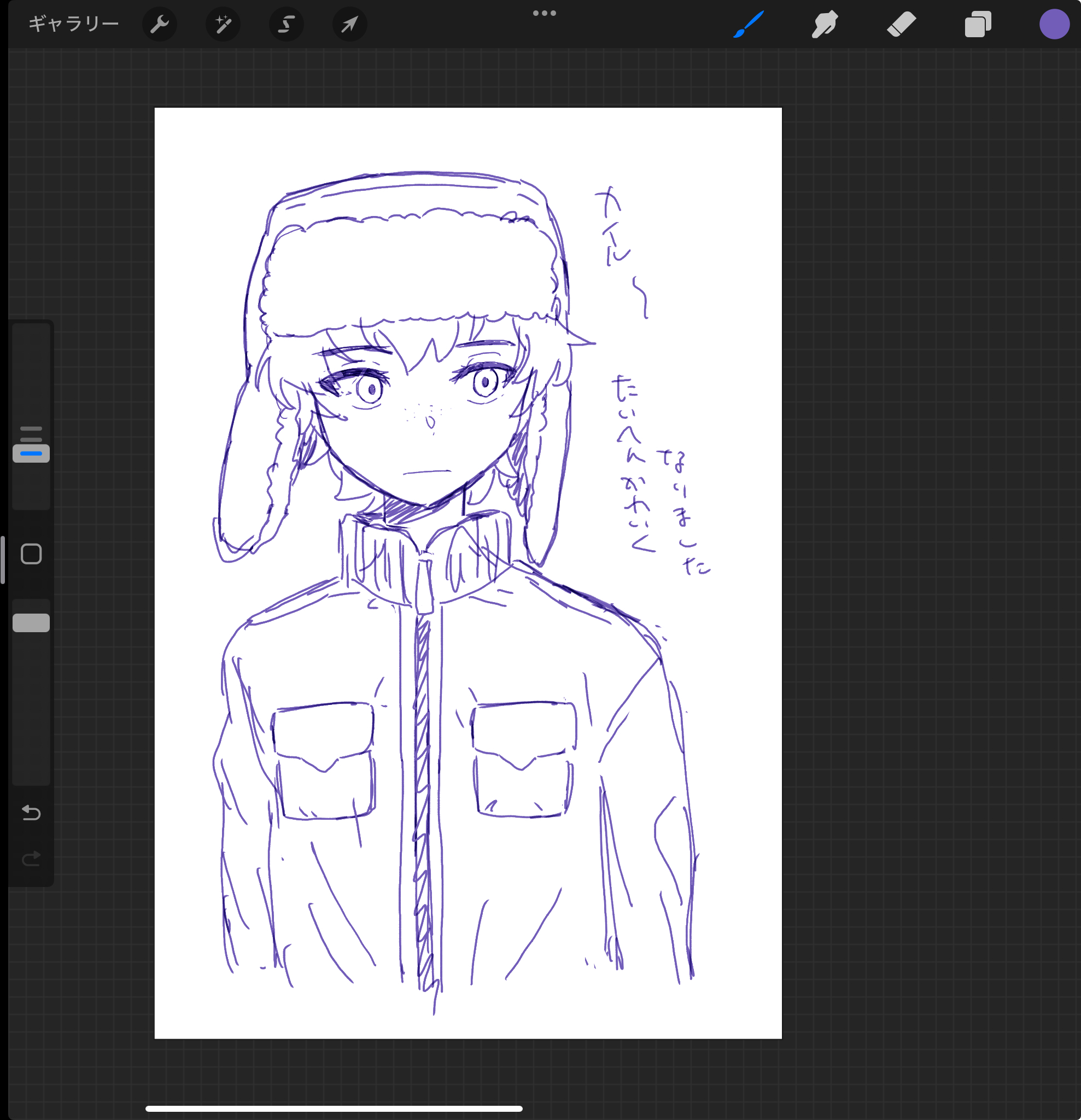Image resolution: width=1081 pixels, height=1120 pixels.
Task: Tap the iPad home indicator bar
Action: point(334,1109)
